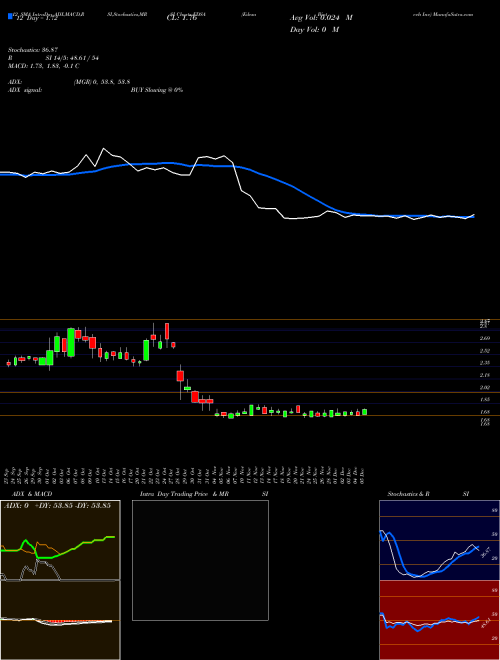Viewport: 500px width, 660px height.
Task: Click the 'SI 14/3: 48.61 / 54' reading
Action: (72, 58)
